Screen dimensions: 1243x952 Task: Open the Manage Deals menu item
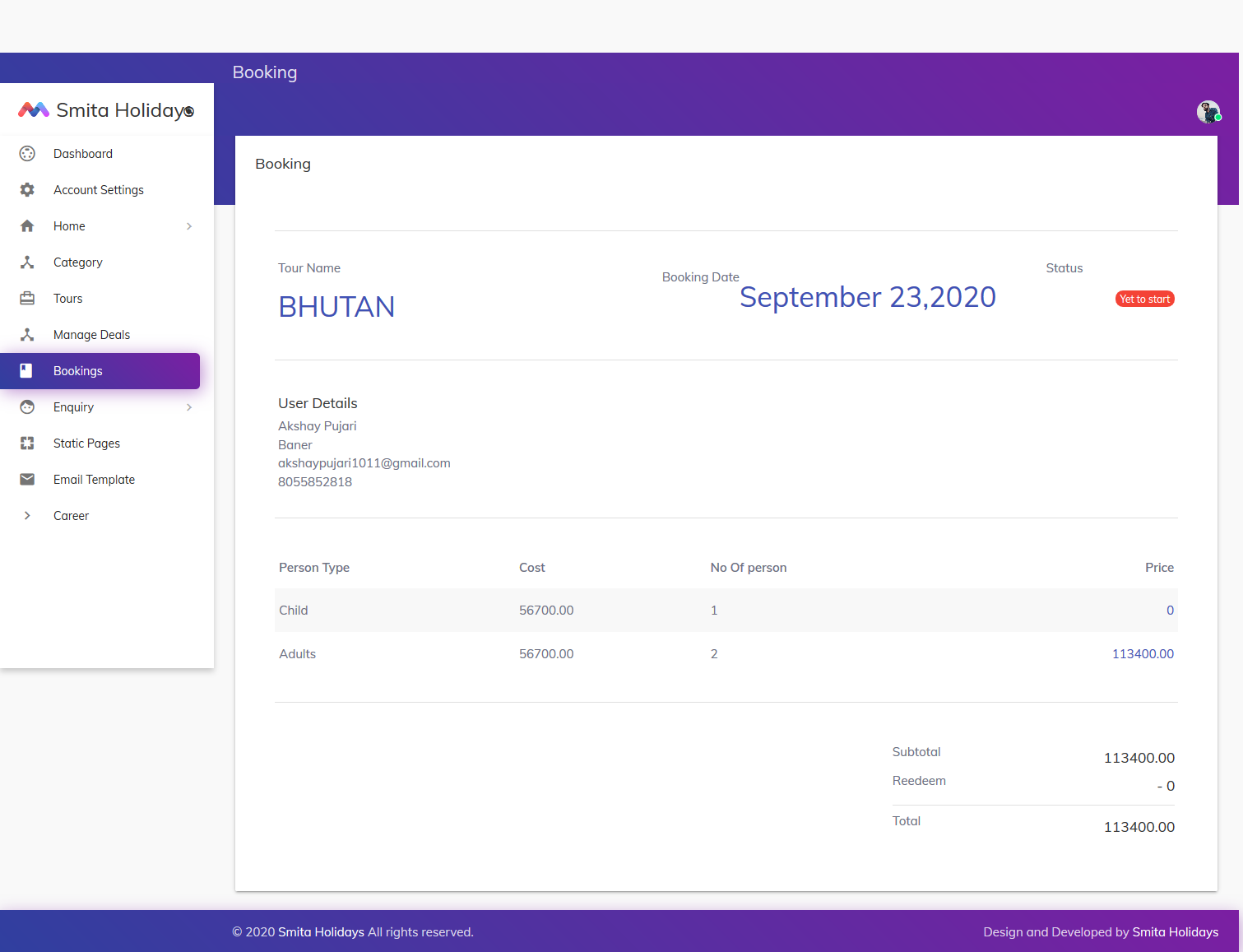91,335
